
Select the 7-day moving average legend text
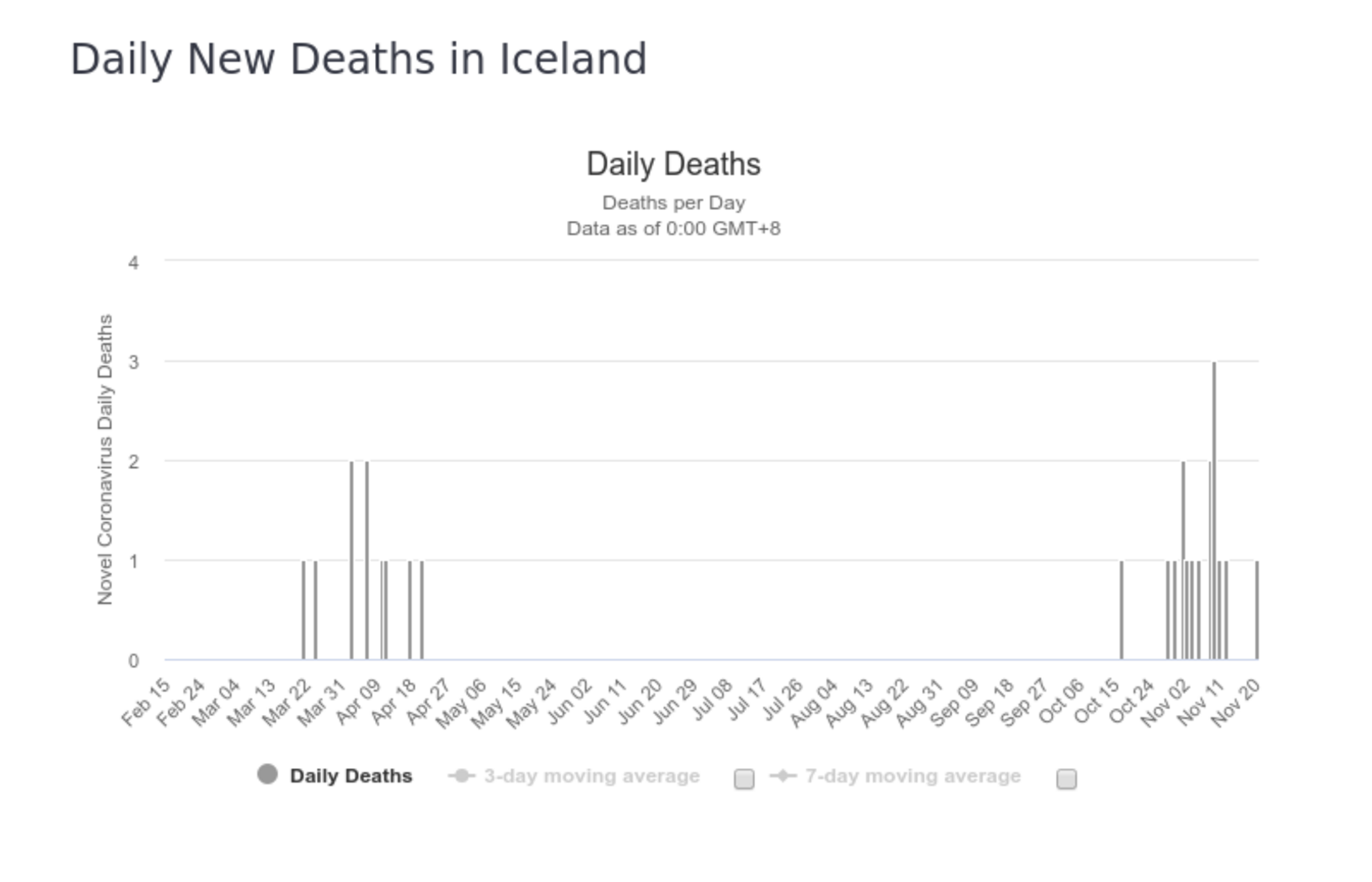tap(913, 776)
